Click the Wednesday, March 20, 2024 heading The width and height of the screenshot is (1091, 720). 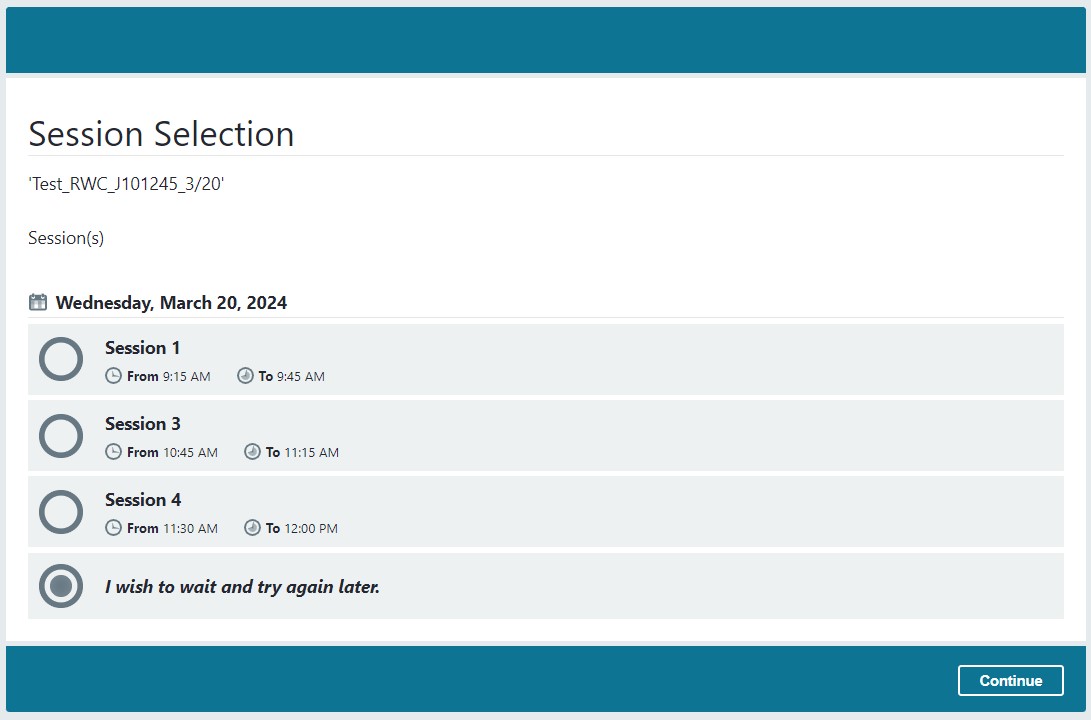point(171,302)
